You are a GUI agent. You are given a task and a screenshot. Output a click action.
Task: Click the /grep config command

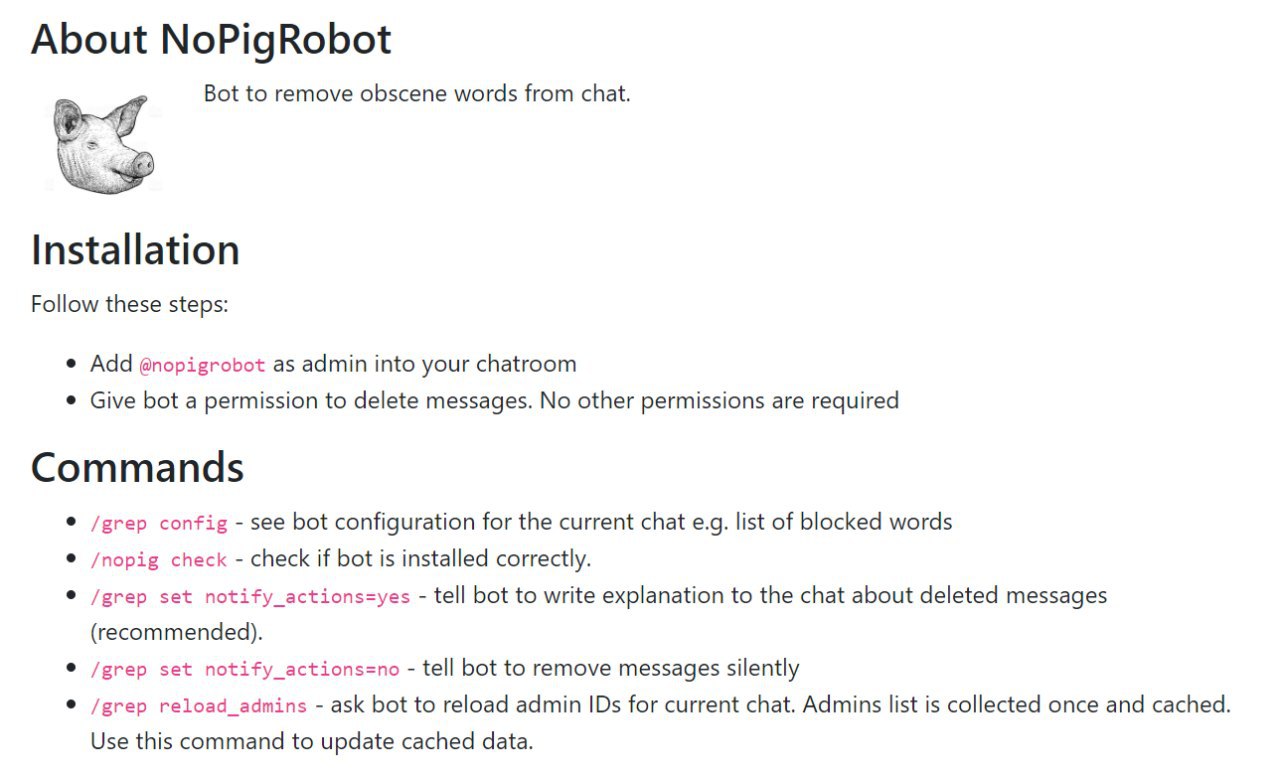point(159,523)
